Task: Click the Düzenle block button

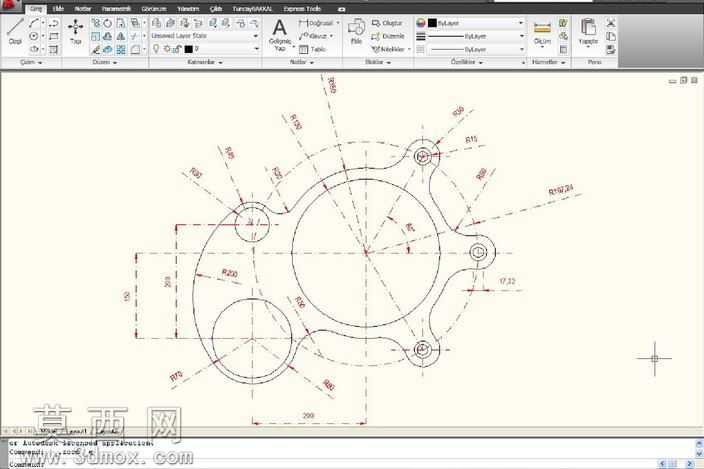Action: 389,36
